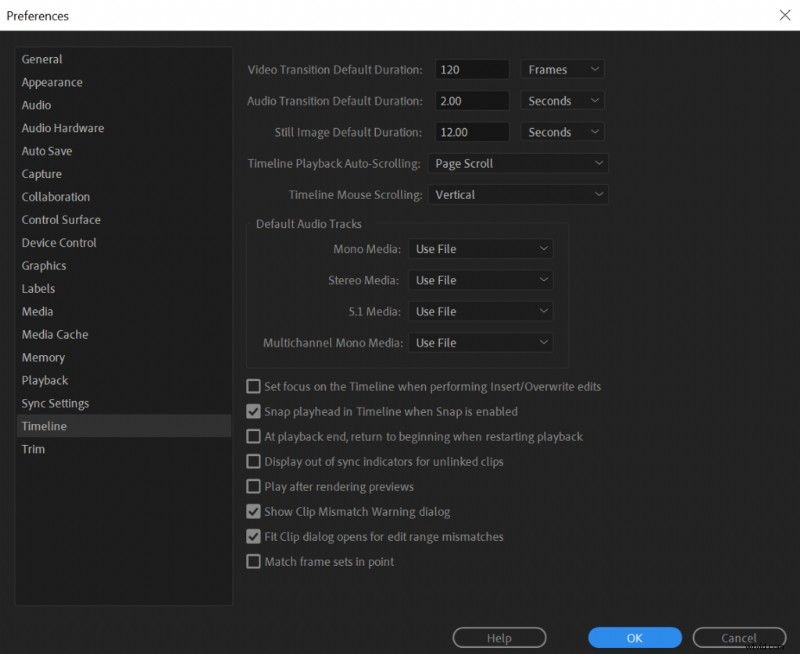Enable play after rendering previews
Viewport: 800px width, 654px height.
(x=254, y=486)
